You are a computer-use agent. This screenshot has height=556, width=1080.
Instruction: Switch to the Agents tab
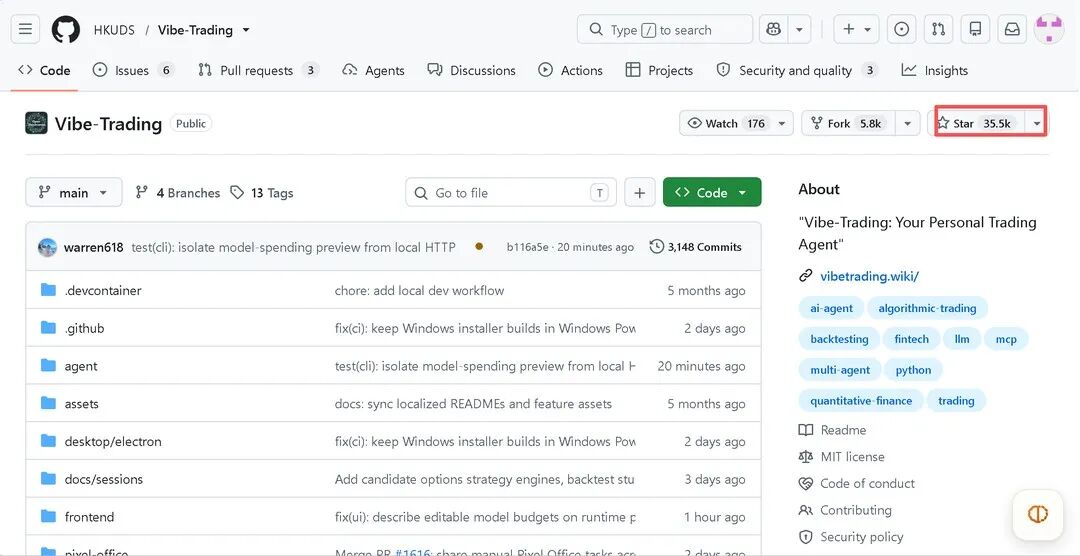pyautogui.click(x=374, y=70)
